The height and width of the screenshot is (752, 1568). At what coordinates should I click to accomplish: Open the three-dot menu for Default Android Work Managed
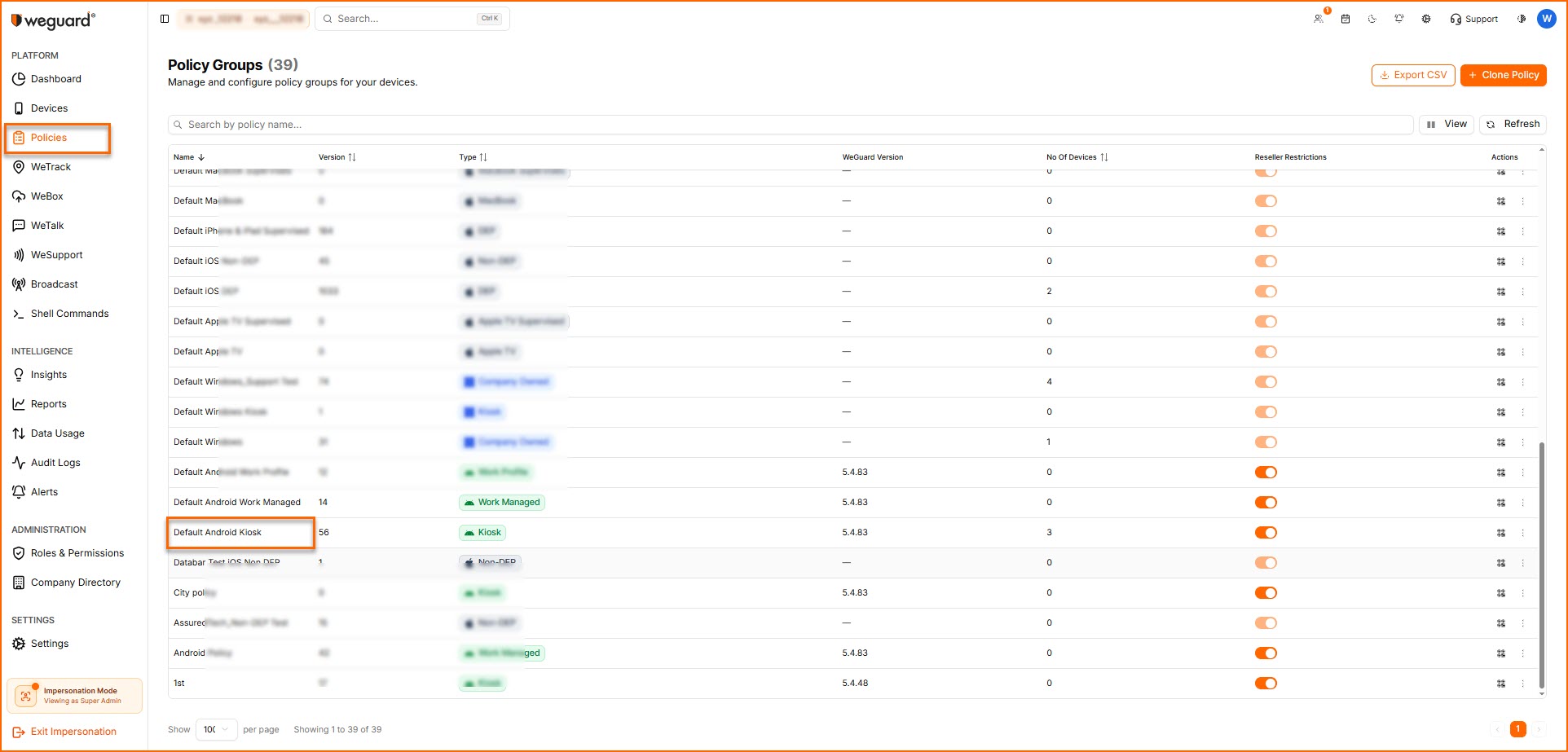(1522, 503)
